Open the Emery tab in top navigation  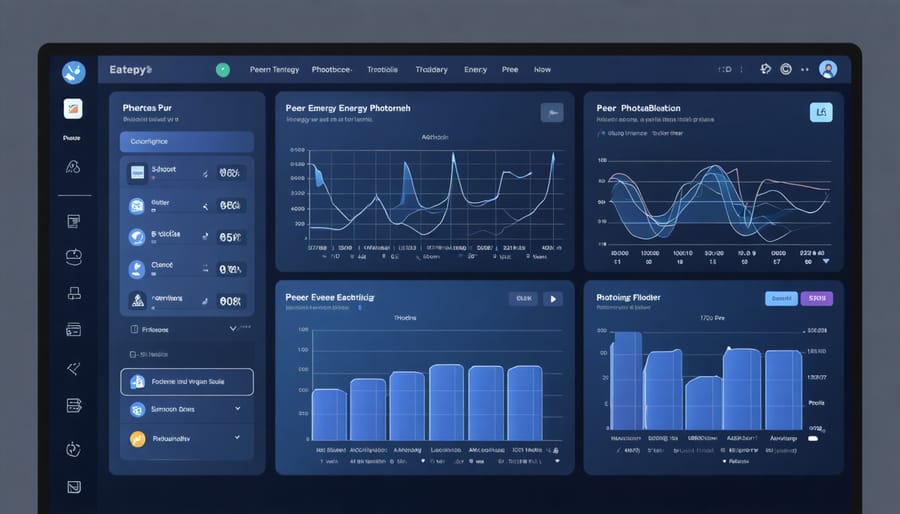coord(475,70)
